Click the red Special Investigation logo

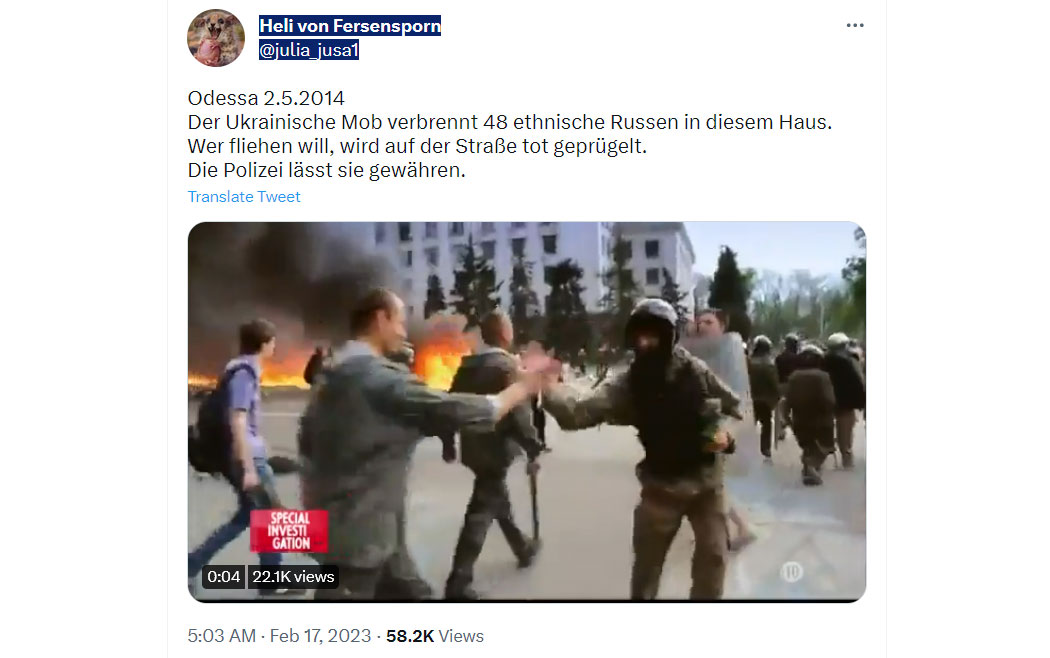click(289, 531)
